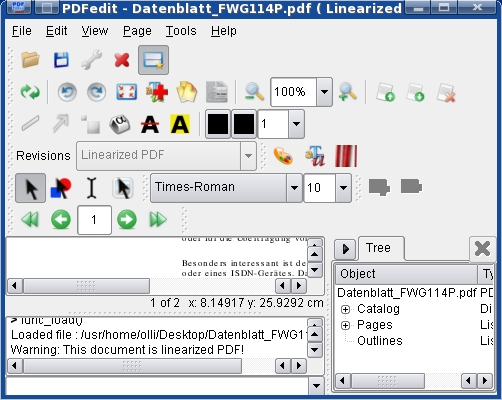Screen dimensions: 502x400
Task: Expand the Pages tree node
Action: [346, 325]
